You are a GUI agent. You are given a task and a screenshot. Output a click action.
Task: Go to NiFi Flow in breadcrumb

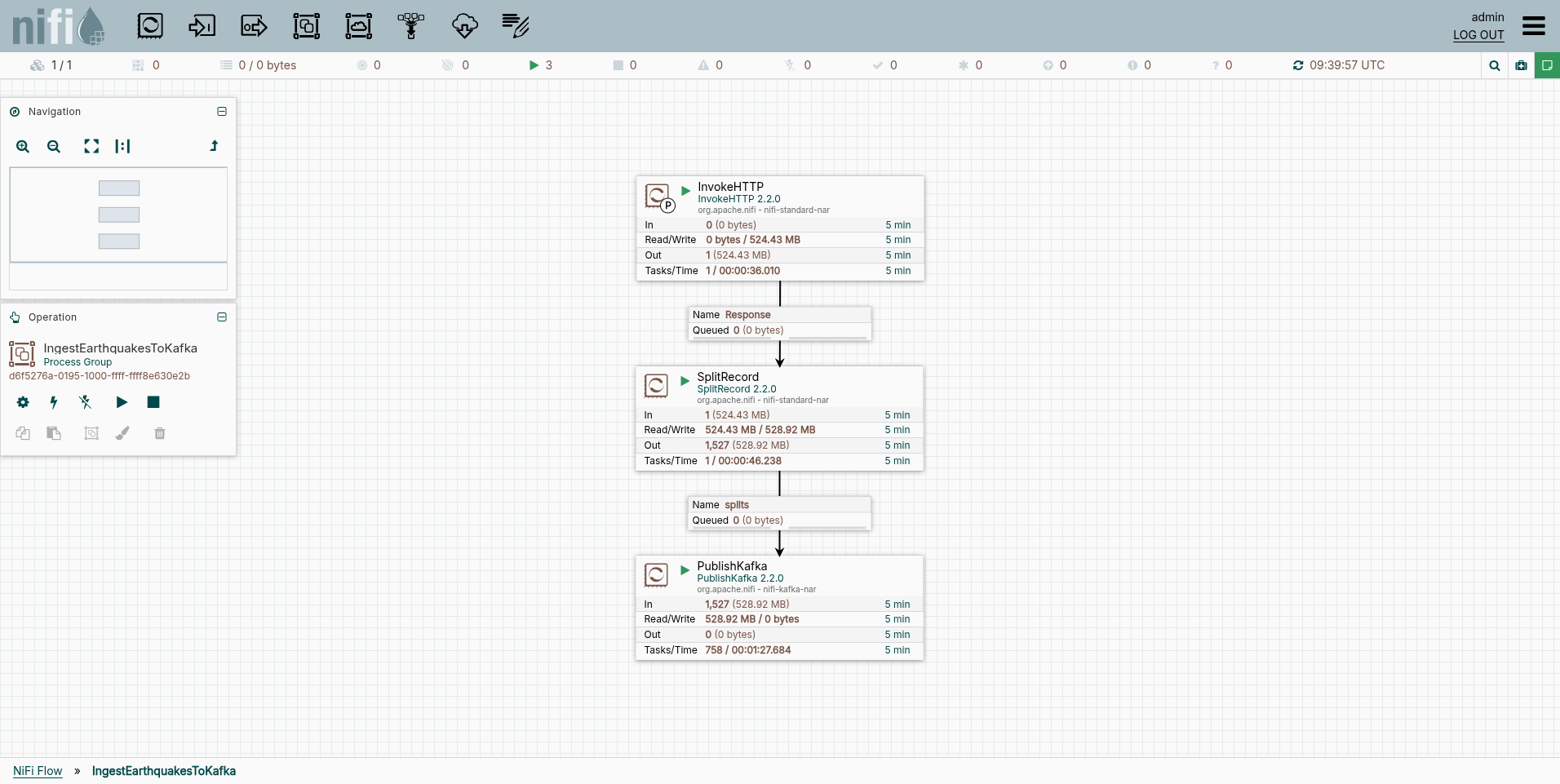pos(38,771)
